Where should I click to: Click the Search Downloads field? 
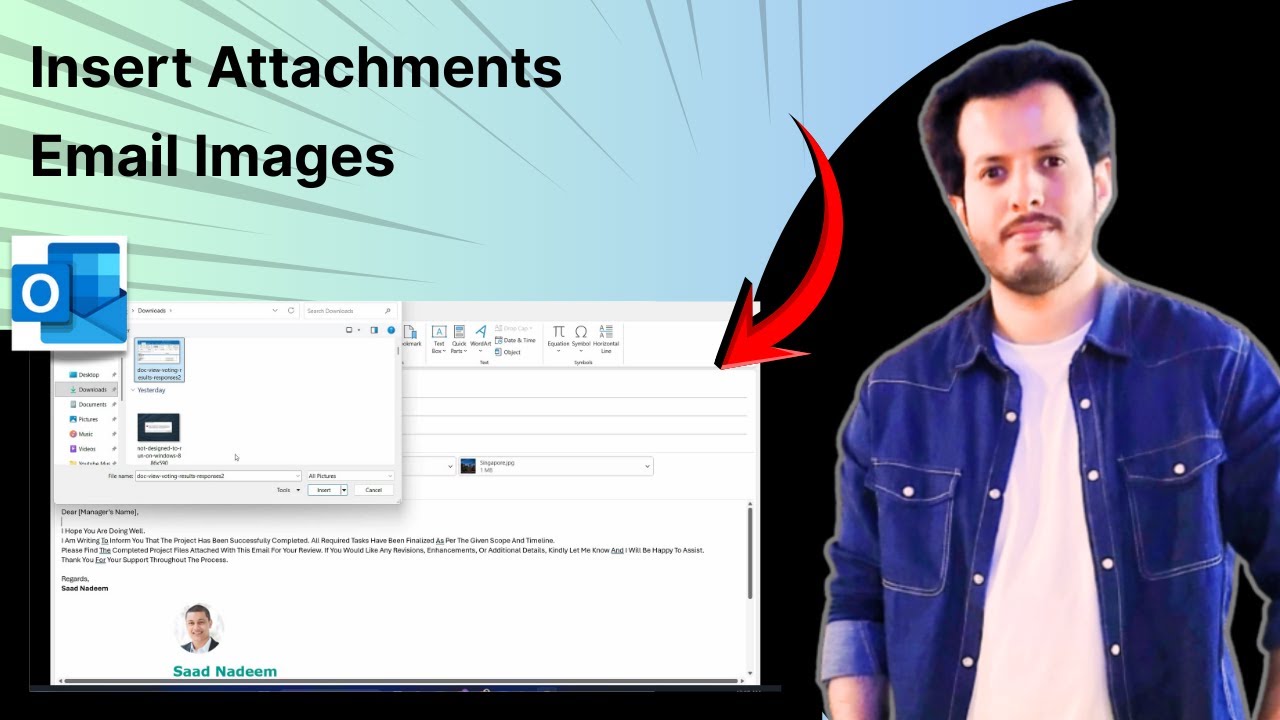pyautogui.click(x=350, y=311)
